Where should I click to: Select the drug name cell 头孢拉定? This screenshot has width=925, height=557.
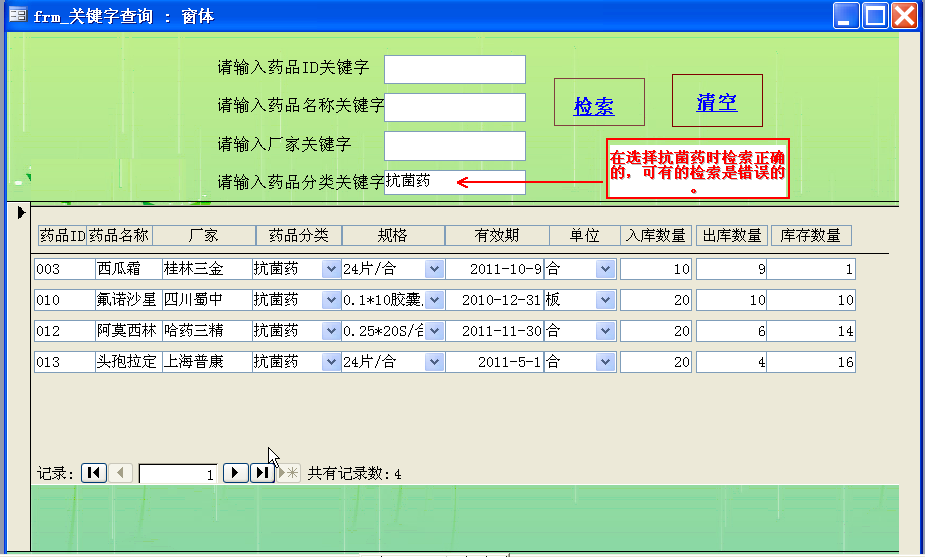pos(129,362)
